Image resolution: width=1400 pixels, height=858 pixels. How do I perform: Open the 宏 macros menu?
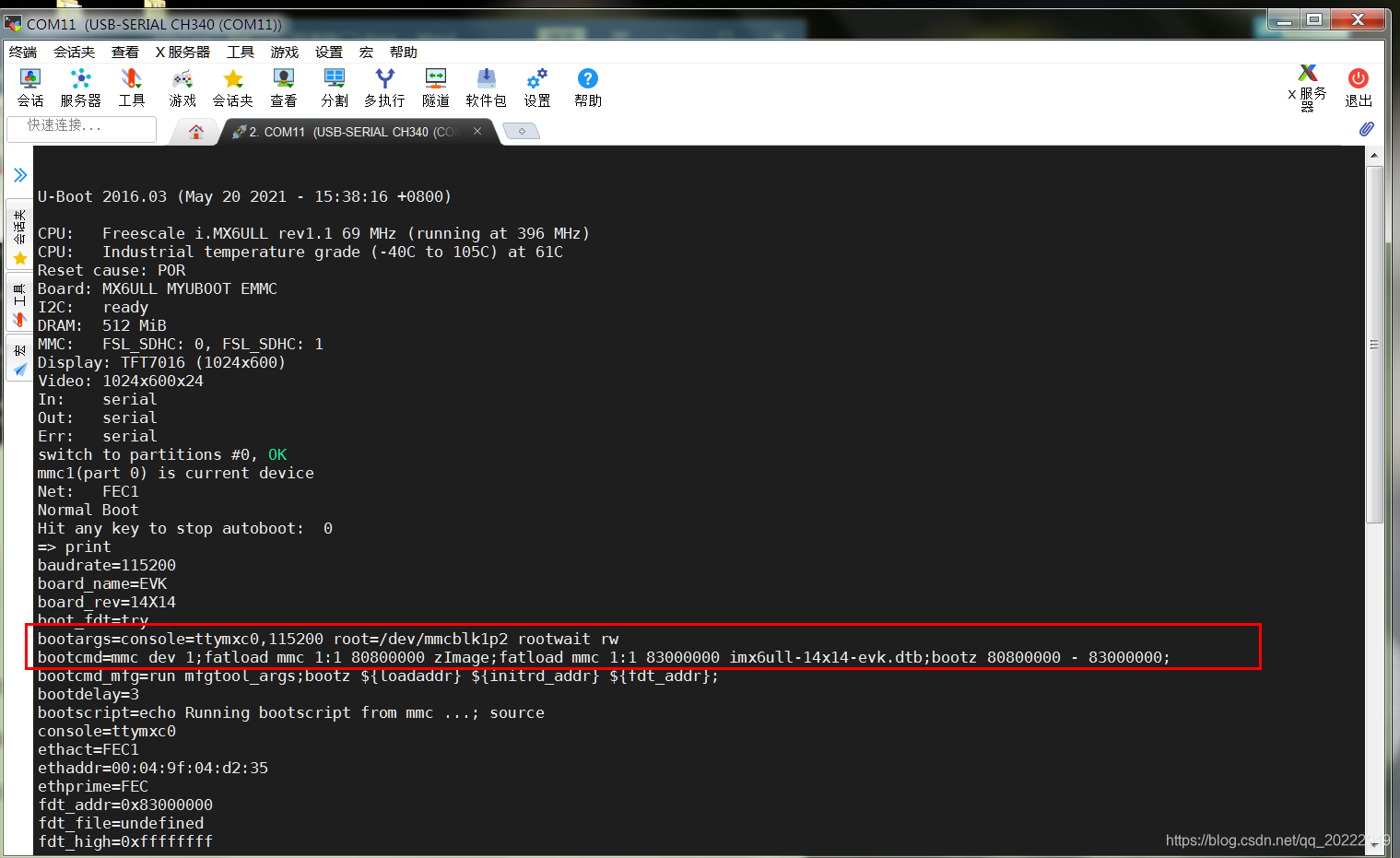[366, 52]
